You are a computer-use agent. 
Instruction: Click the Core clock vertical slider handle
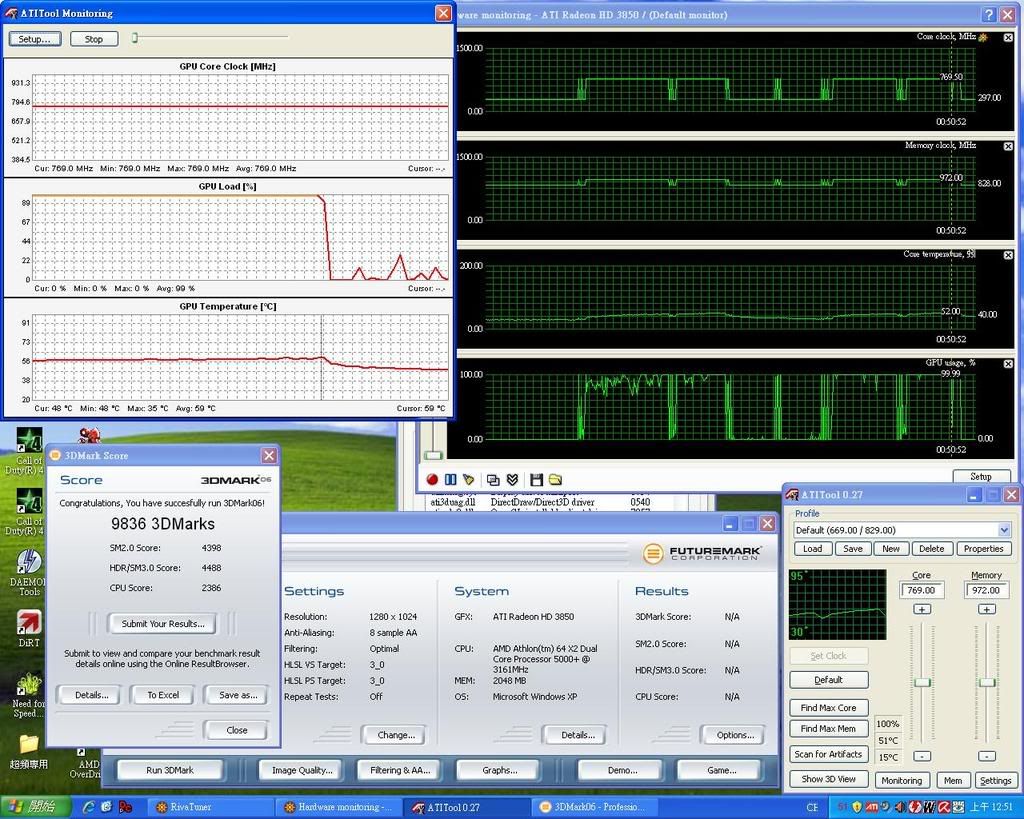pos(921,682)
